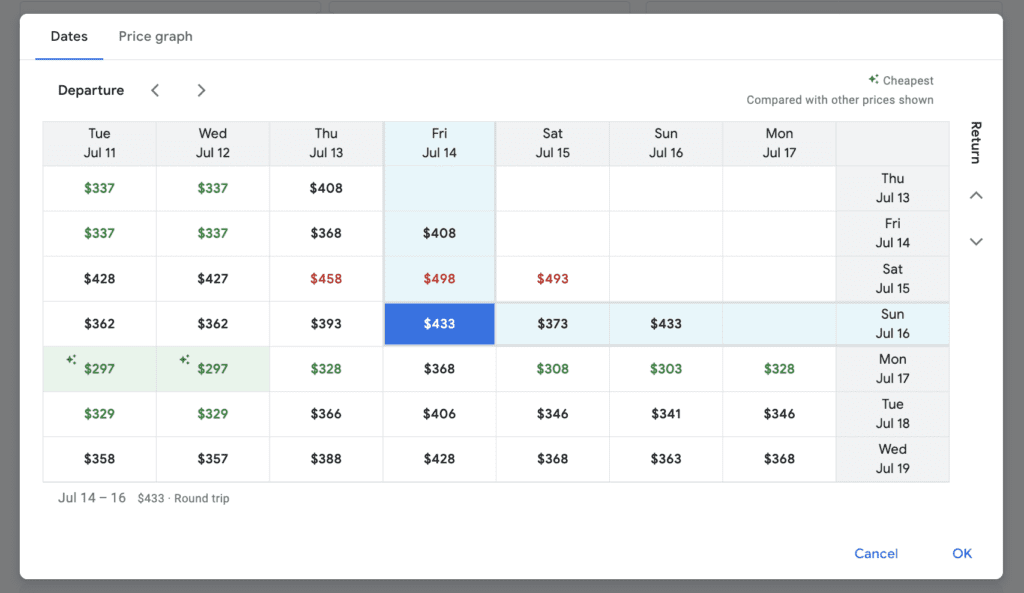Switch to the Price graph tab
This screenshot has width=1024, height=593.
pyautogui.click(x=155, y=37)
